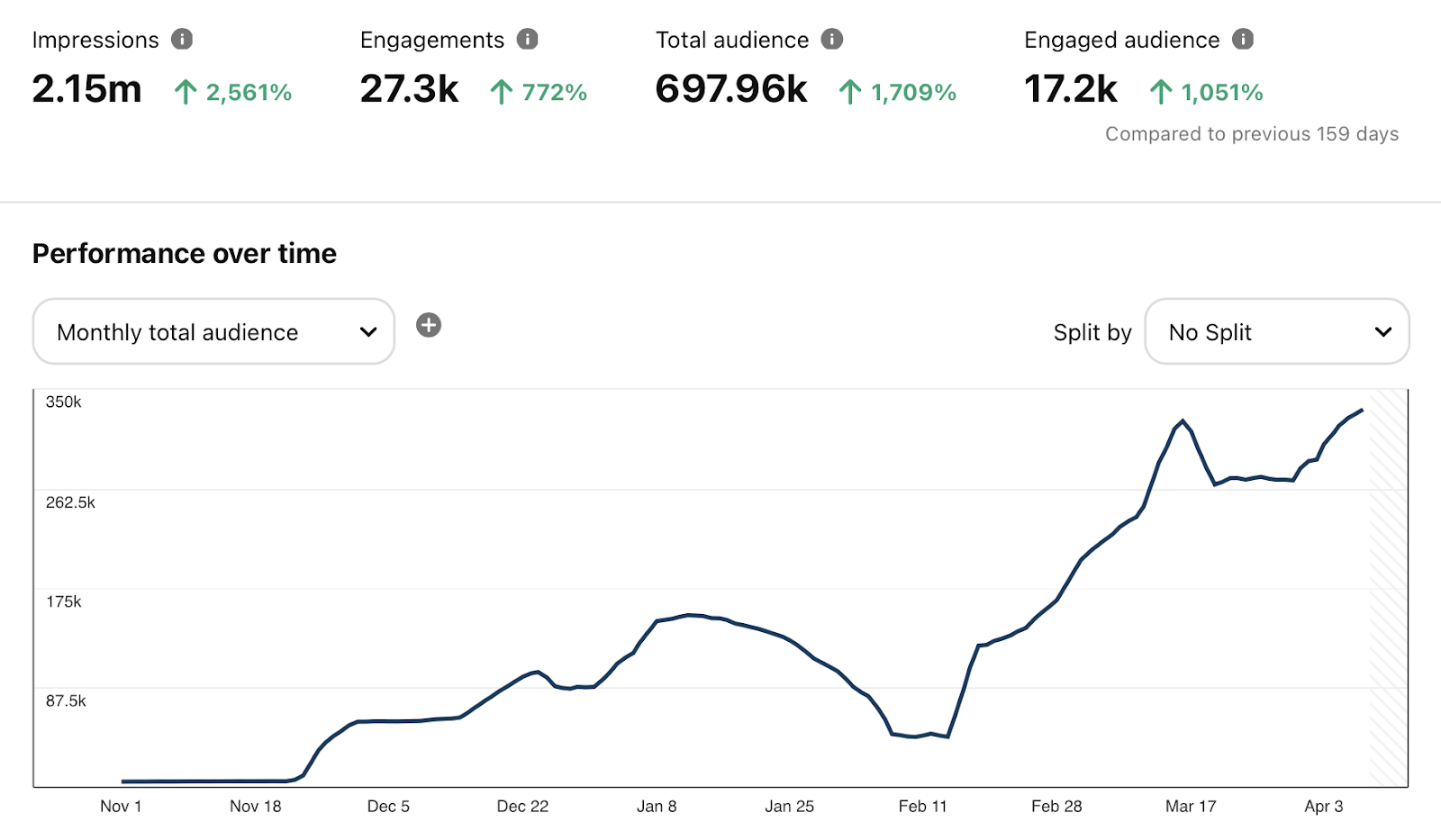Open the Monthly total audience dropdown
The height and width of the screenshot is (840, 1441).
click(213, 331)
